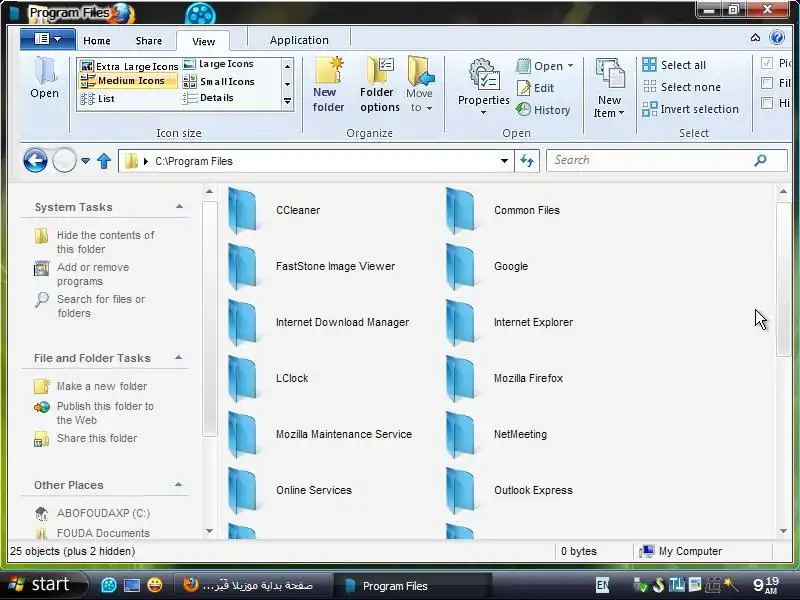Toggle the Fil... checkbox
Viewport: 800px width, 600px height.
click(x=766, y=83)
